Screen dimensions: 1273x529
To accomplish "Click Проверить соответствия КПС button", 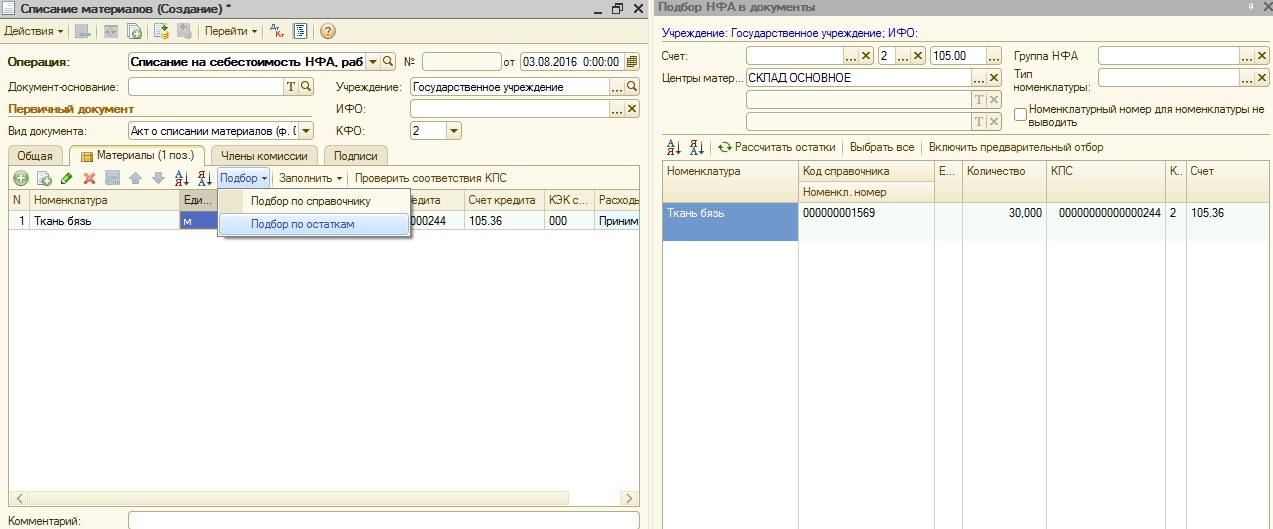I will [431, 178].
